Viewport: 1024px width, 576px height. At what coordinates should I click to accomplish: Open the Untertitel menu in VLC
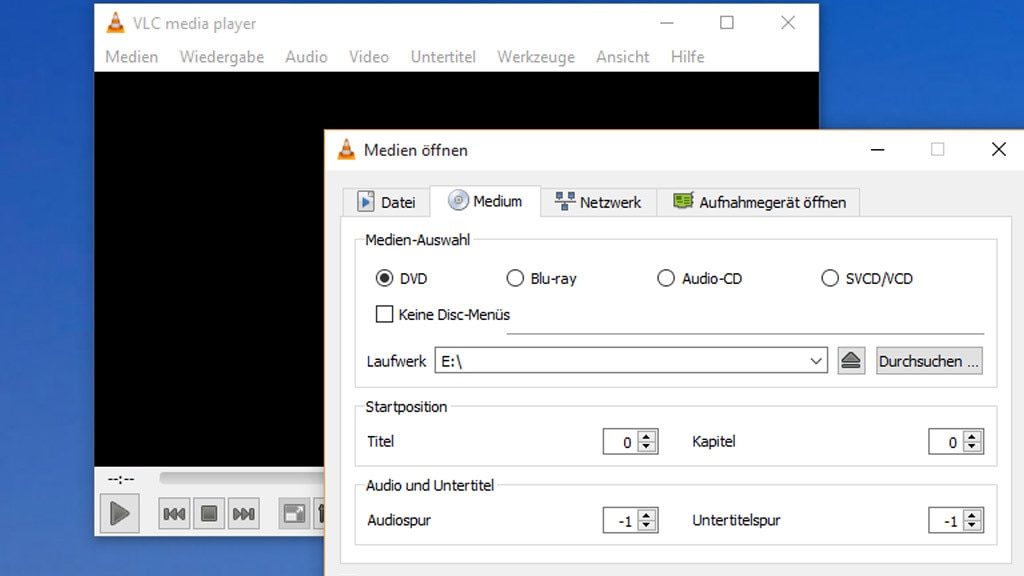click(443, 57)
